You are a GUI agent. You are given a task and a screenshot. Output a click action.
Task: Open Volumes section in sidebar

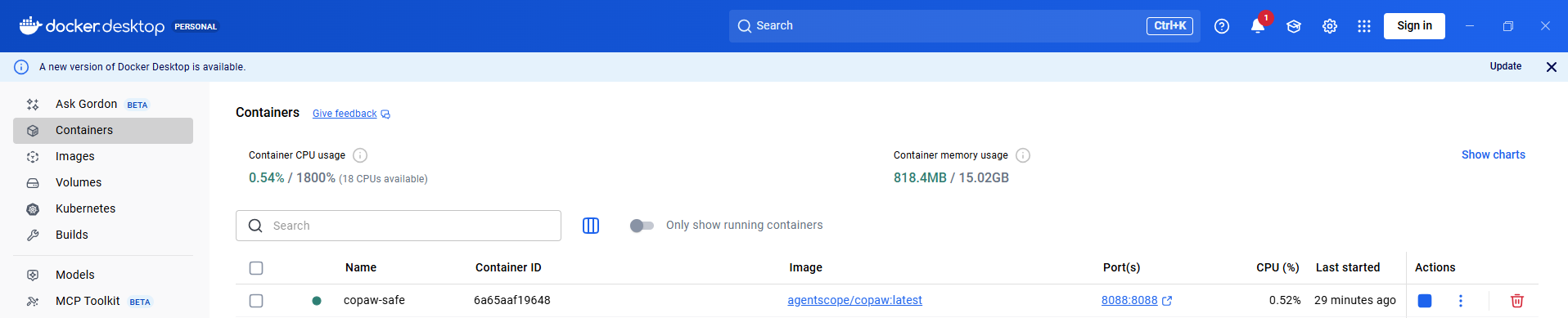103,182
